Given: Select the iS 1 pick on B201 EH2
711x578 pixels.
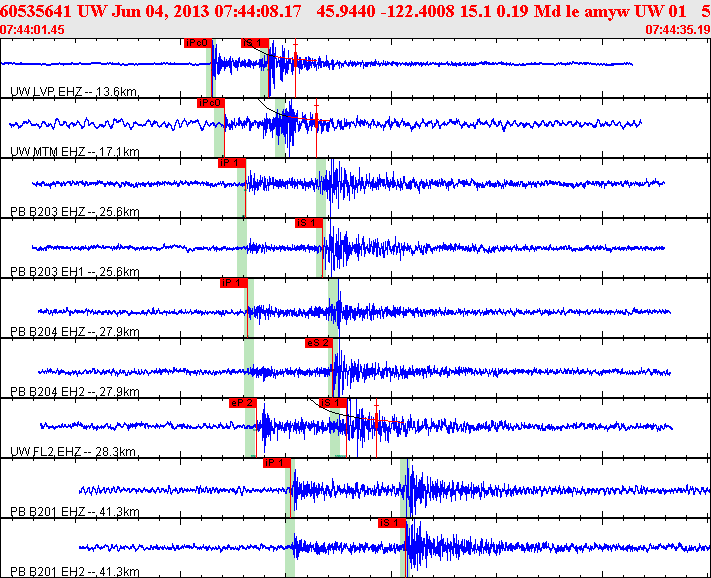Looking at the screenshot, I should coord(392,523).
